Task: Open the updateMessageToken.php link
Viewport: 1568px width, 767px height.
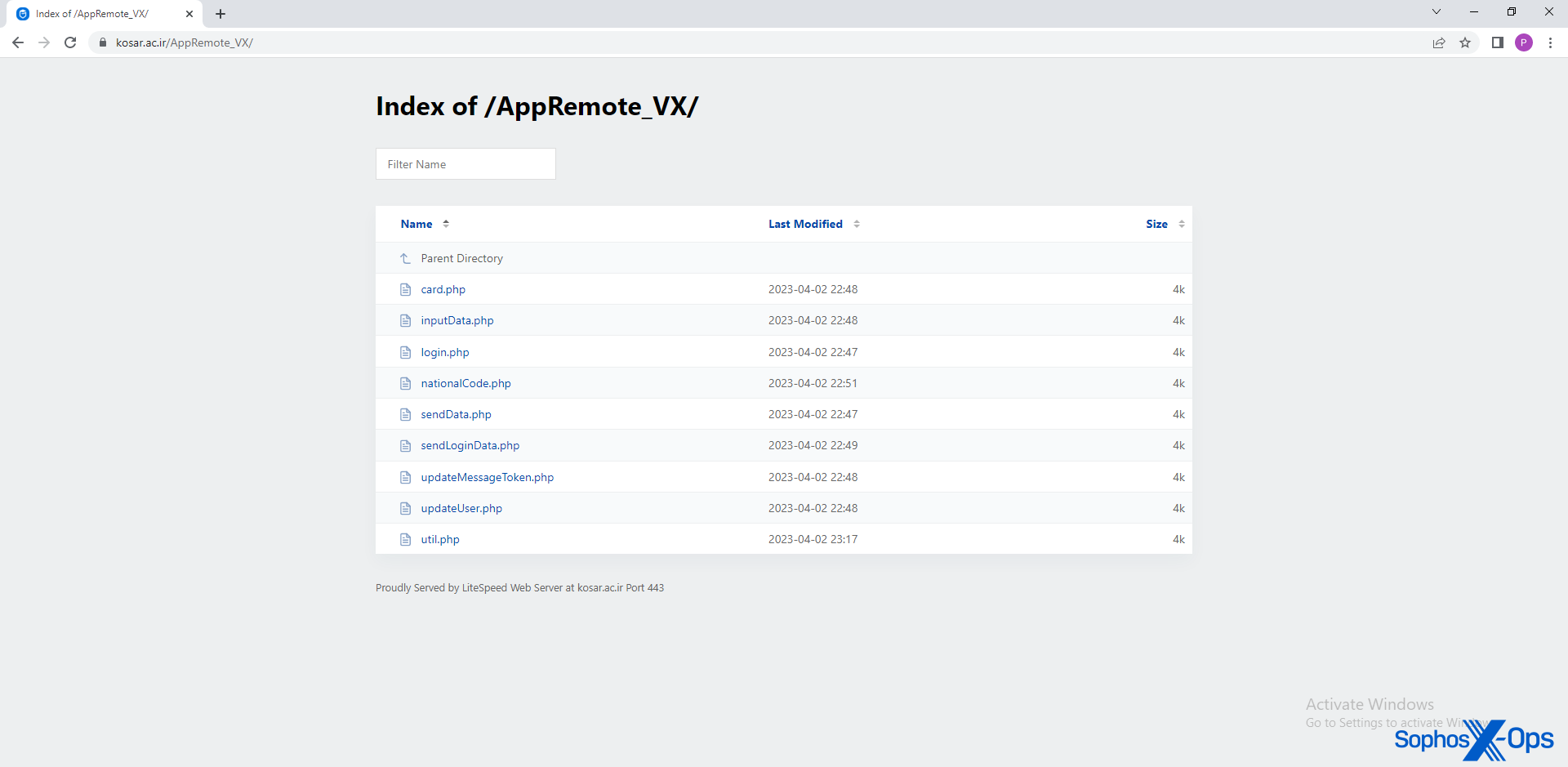Action: [487, 477]
